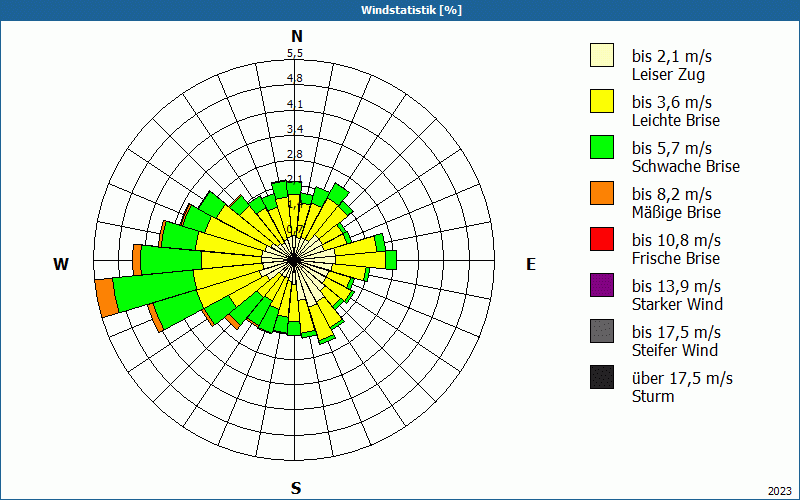
Task: Click the 'Windstatistik [%]' title bar
Action: pyautogui.click(x=400, y=10)
